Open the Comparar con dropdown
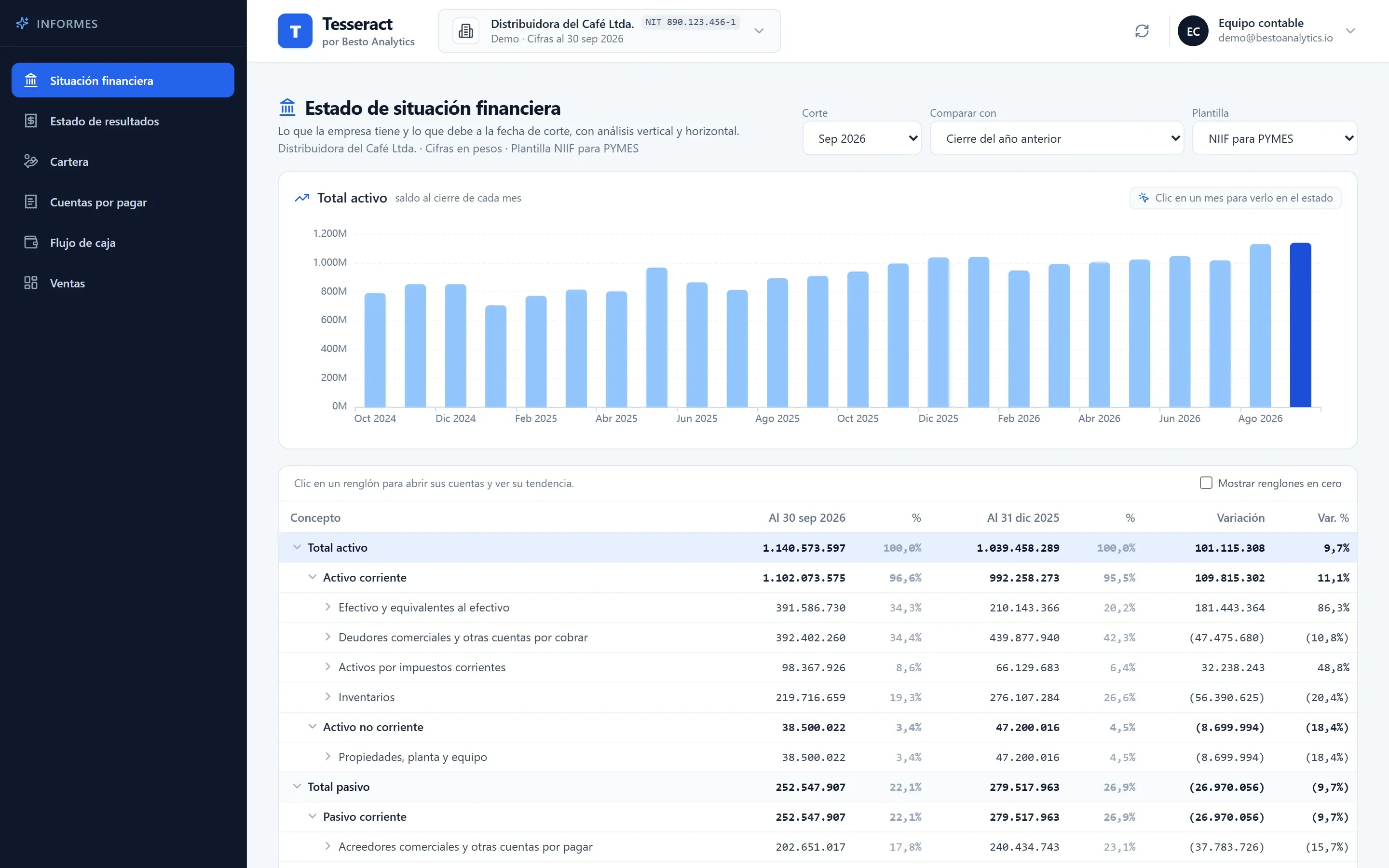 point(1057,138)
